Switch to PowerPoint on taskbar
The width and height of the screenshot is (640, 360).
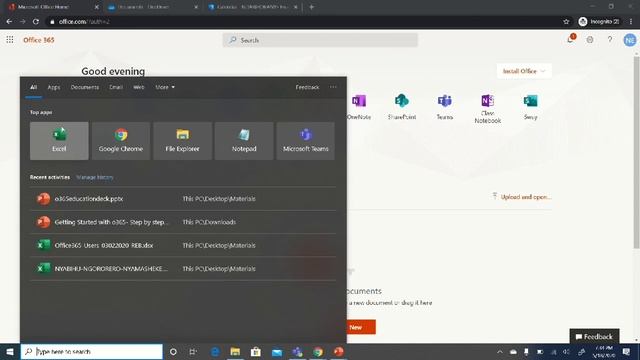pyautogui.click(x=338, y=351)
